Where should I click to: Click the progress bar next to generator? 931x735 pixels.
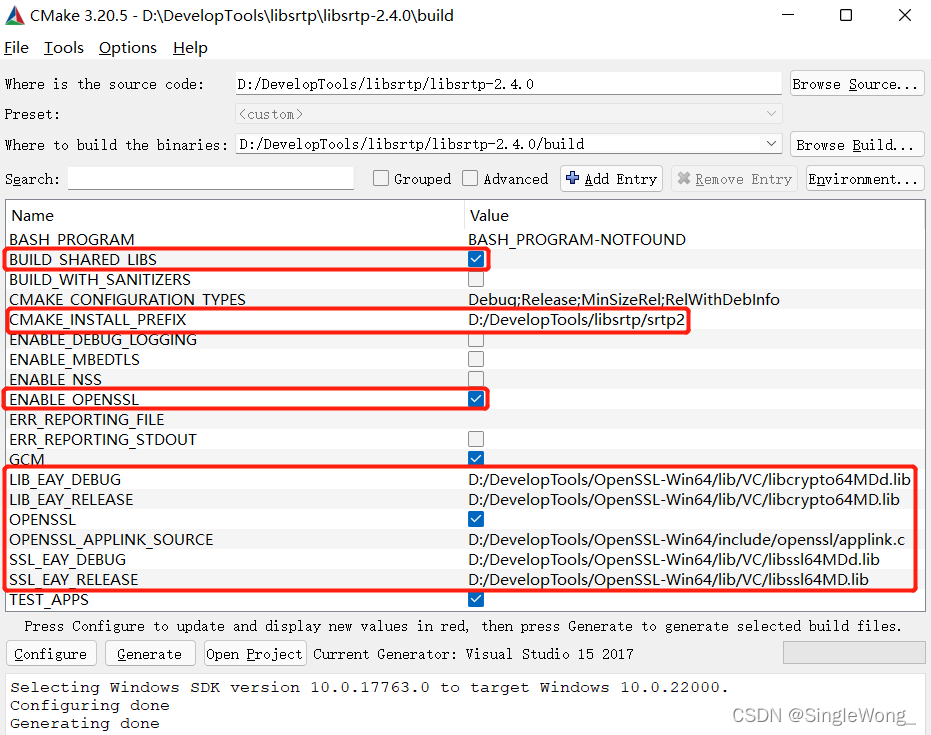click(x=854, y=652)
